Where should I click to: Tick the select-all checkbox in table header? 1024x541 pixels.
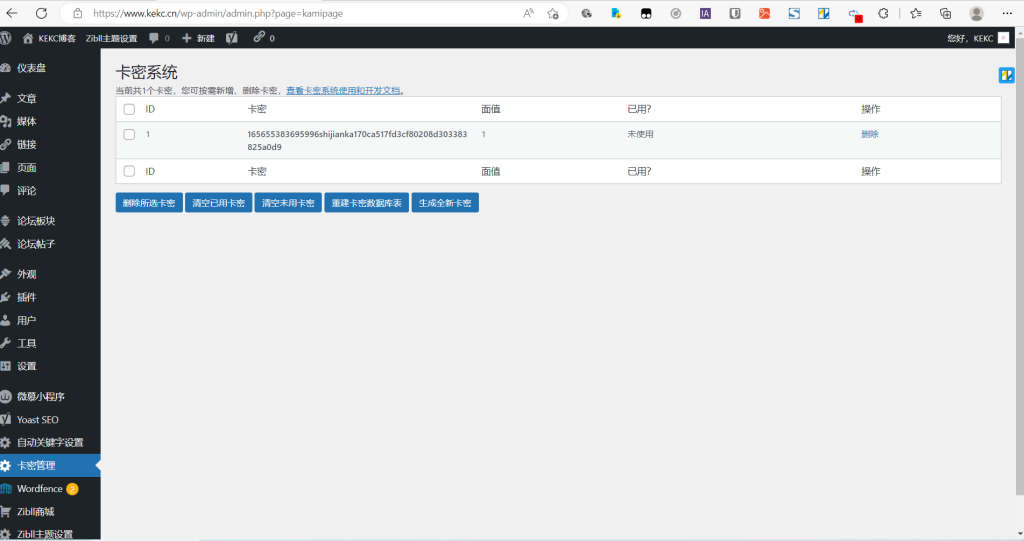tap(129, 109)
